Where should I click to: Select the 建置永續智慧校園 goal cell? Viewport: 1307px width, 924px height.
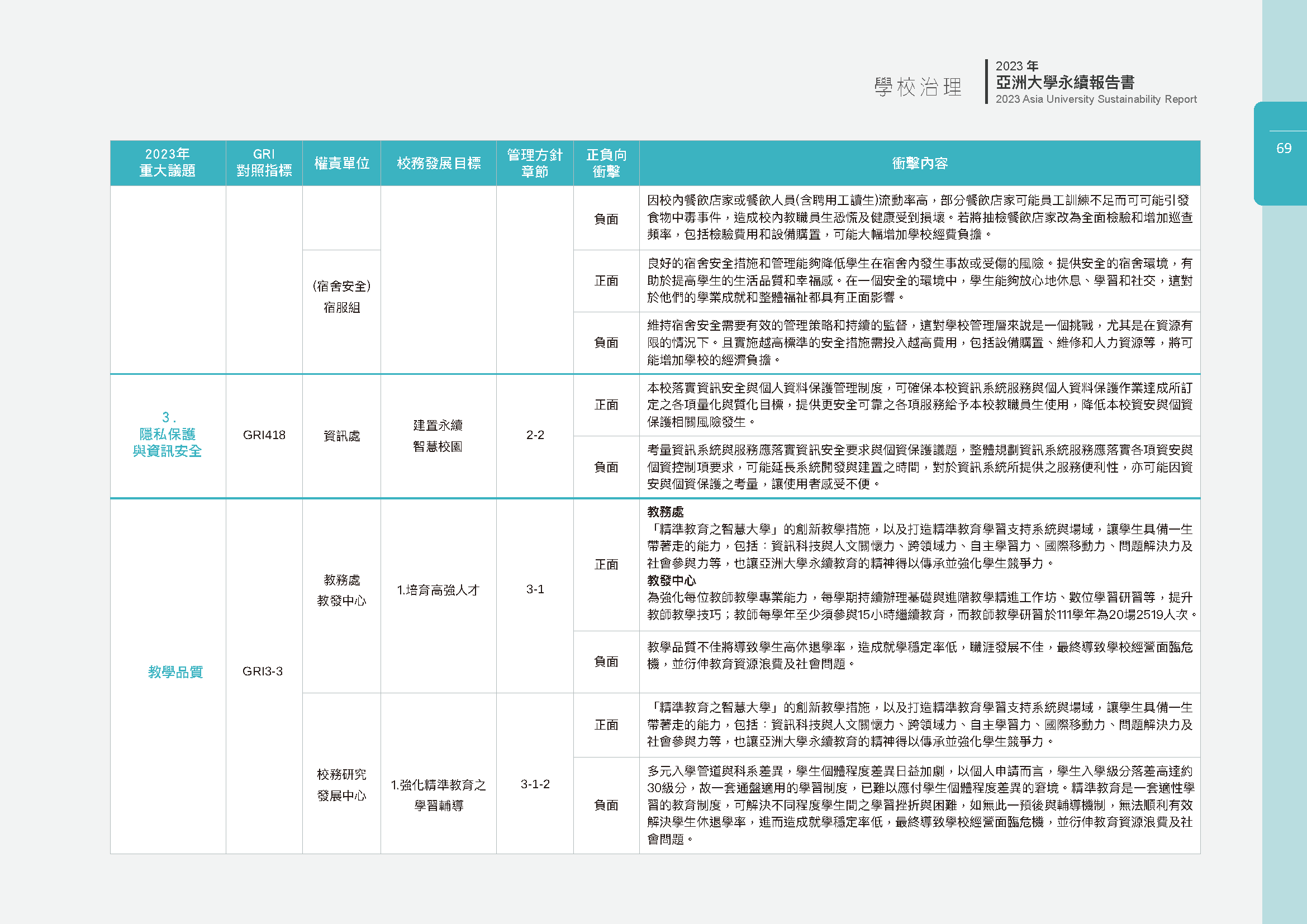click(438, 436)
